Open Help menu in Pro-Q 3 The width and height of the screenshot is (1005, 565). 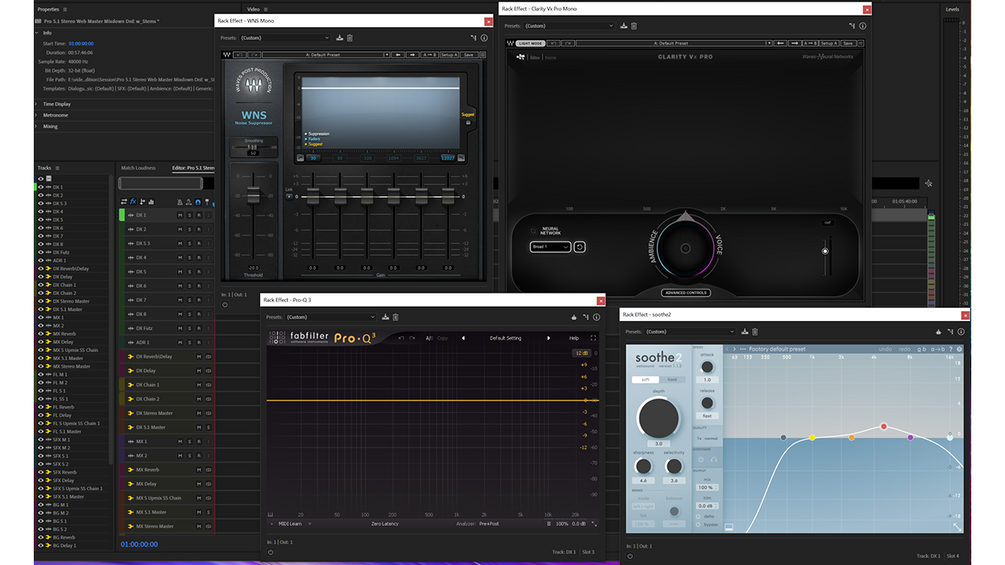pyautogui.click(x=574, y=338)
